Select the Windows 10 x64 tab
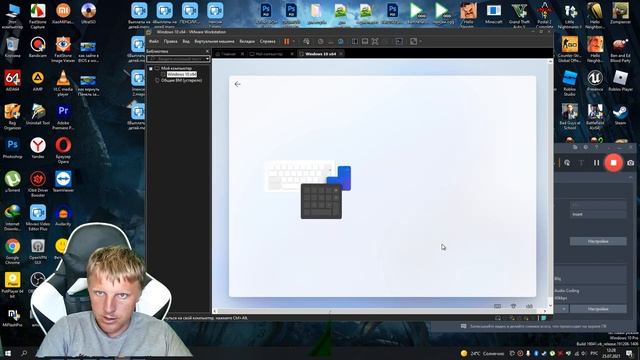Screen dimensions: 640x360 (x=320, y=54)
